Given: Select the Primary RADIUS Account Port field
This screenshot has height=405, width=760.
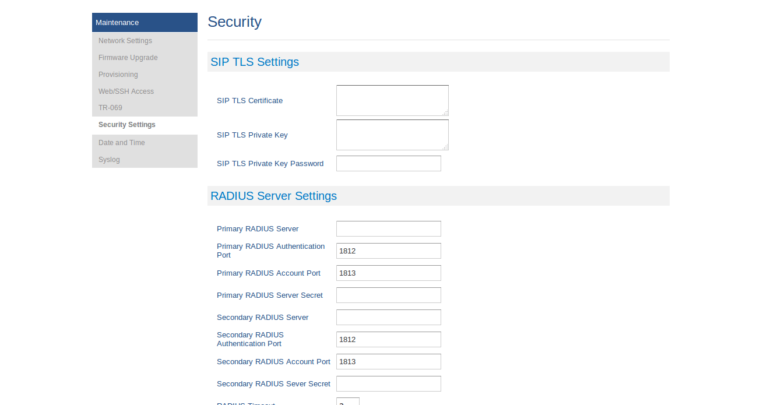Looking at the screenshot, I should click(x=388, y=273).
